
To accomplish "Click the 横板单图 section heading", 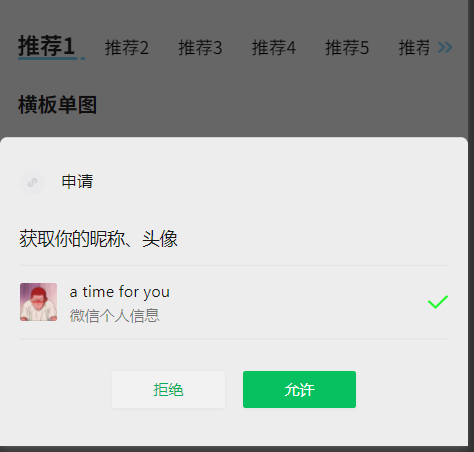I will coord(57,105).
